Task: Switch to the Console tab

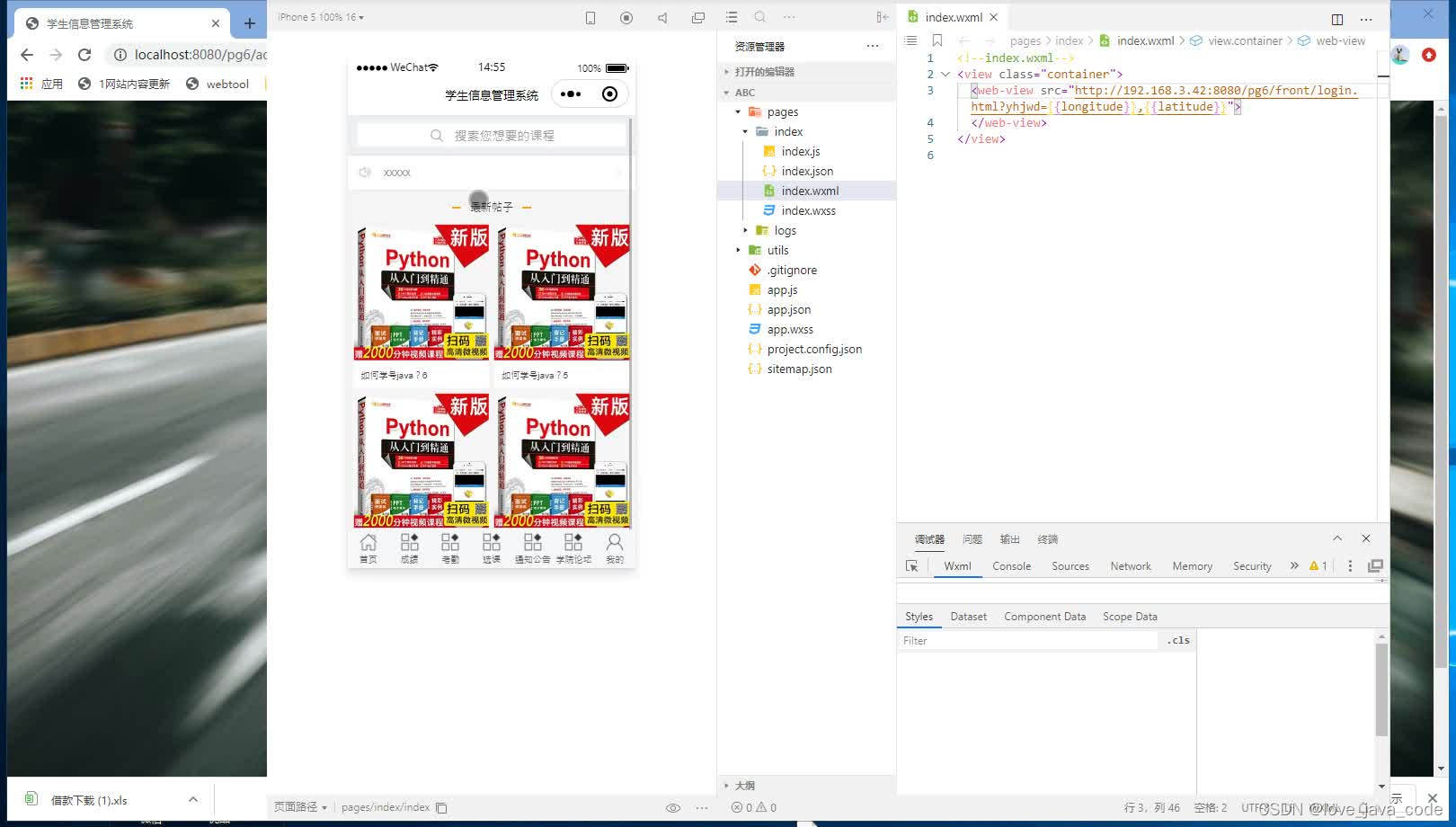Action: [x=1012, y=566]
